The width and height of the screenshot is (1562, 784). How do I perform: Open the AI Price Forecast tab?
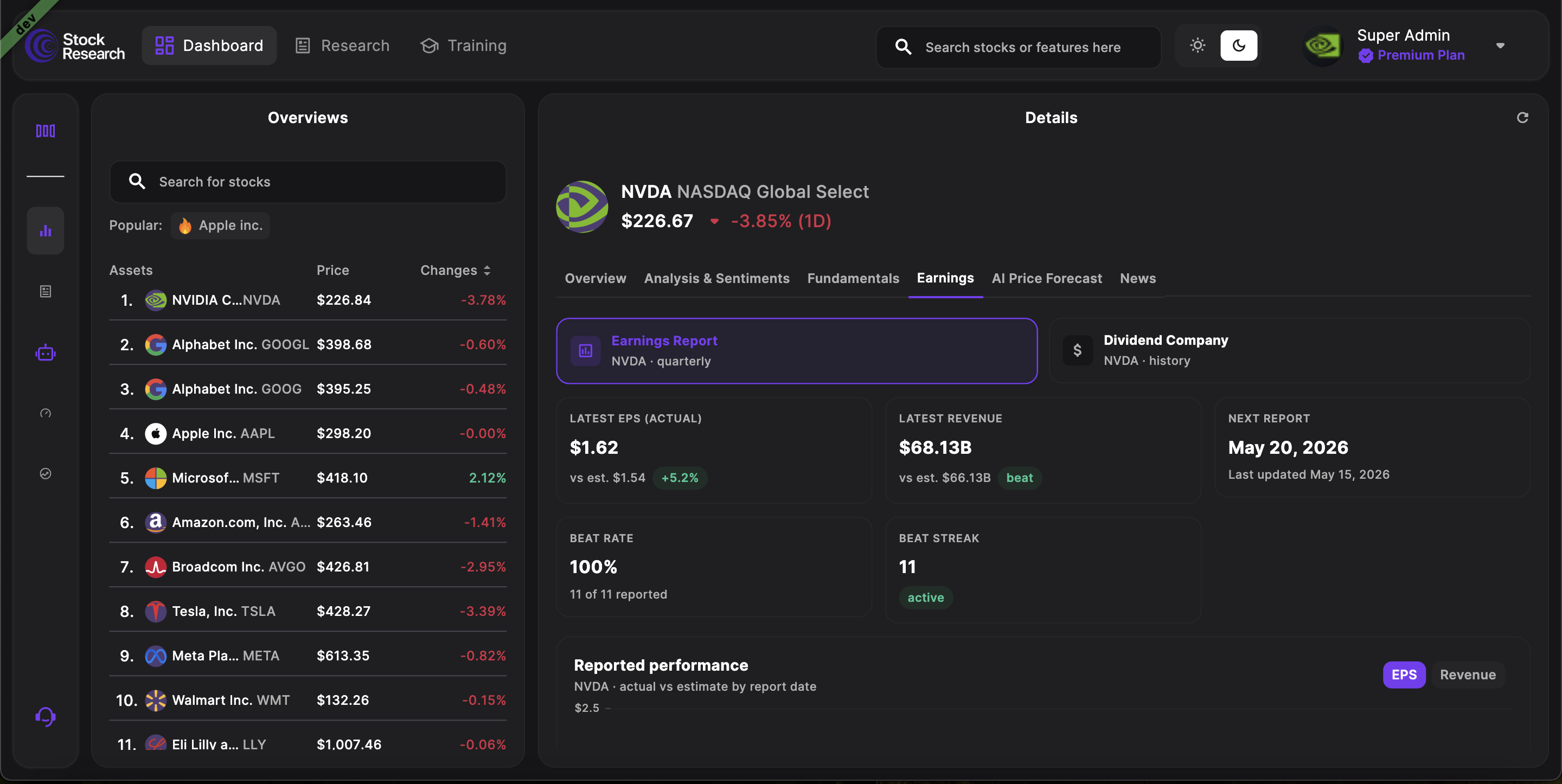click(1047, 278)
